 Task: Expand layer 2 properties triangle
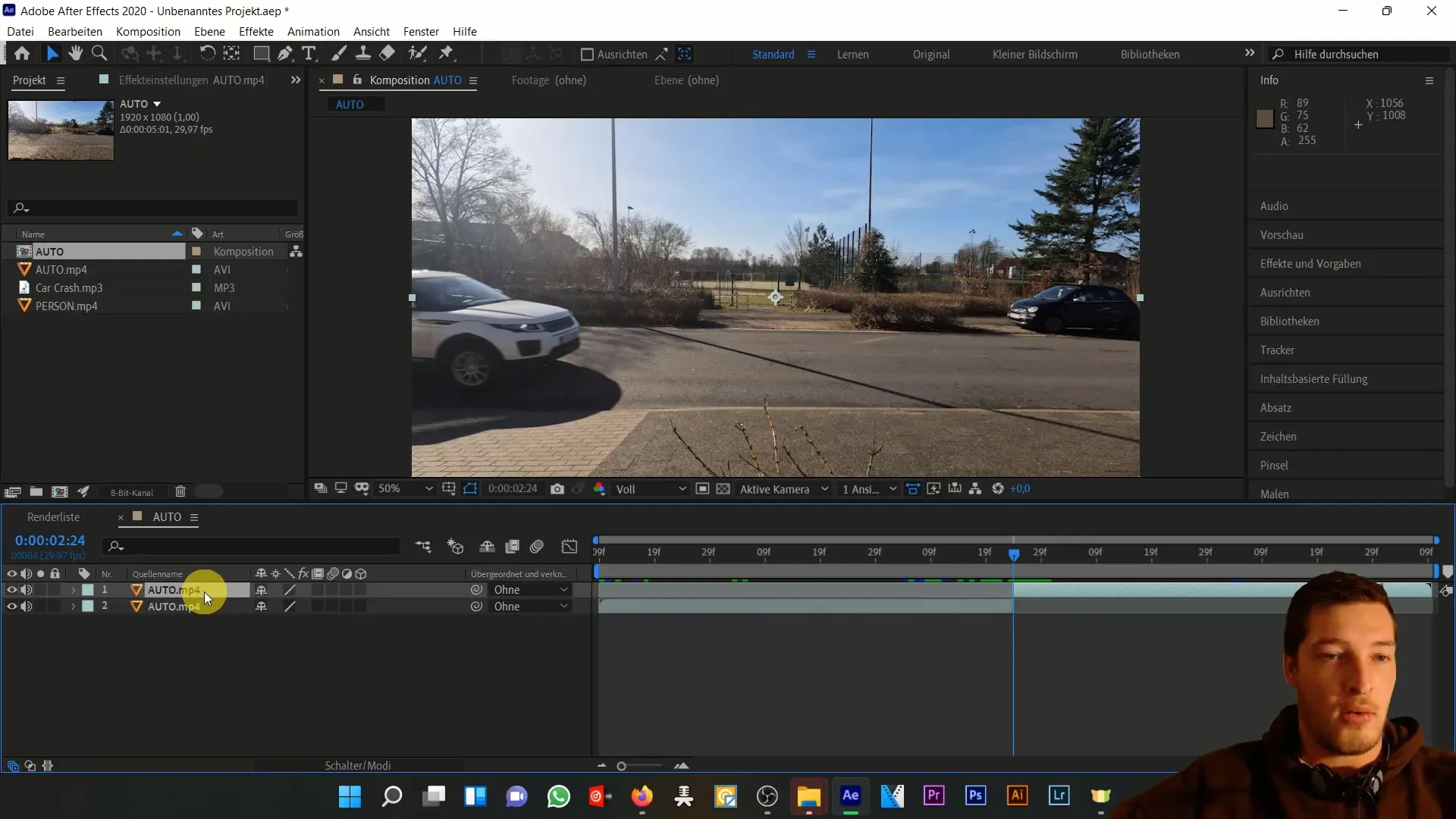73,606
